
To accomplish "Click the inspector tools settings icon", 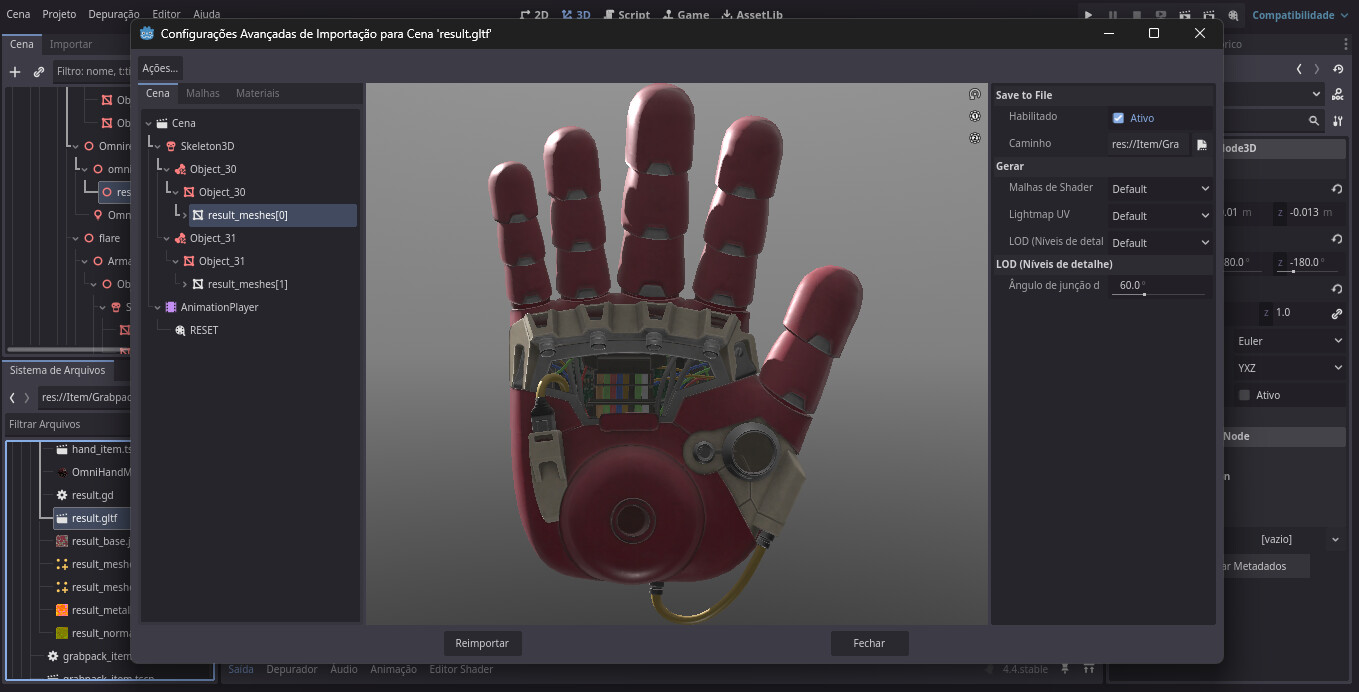I will click(x=1339, y=120).
